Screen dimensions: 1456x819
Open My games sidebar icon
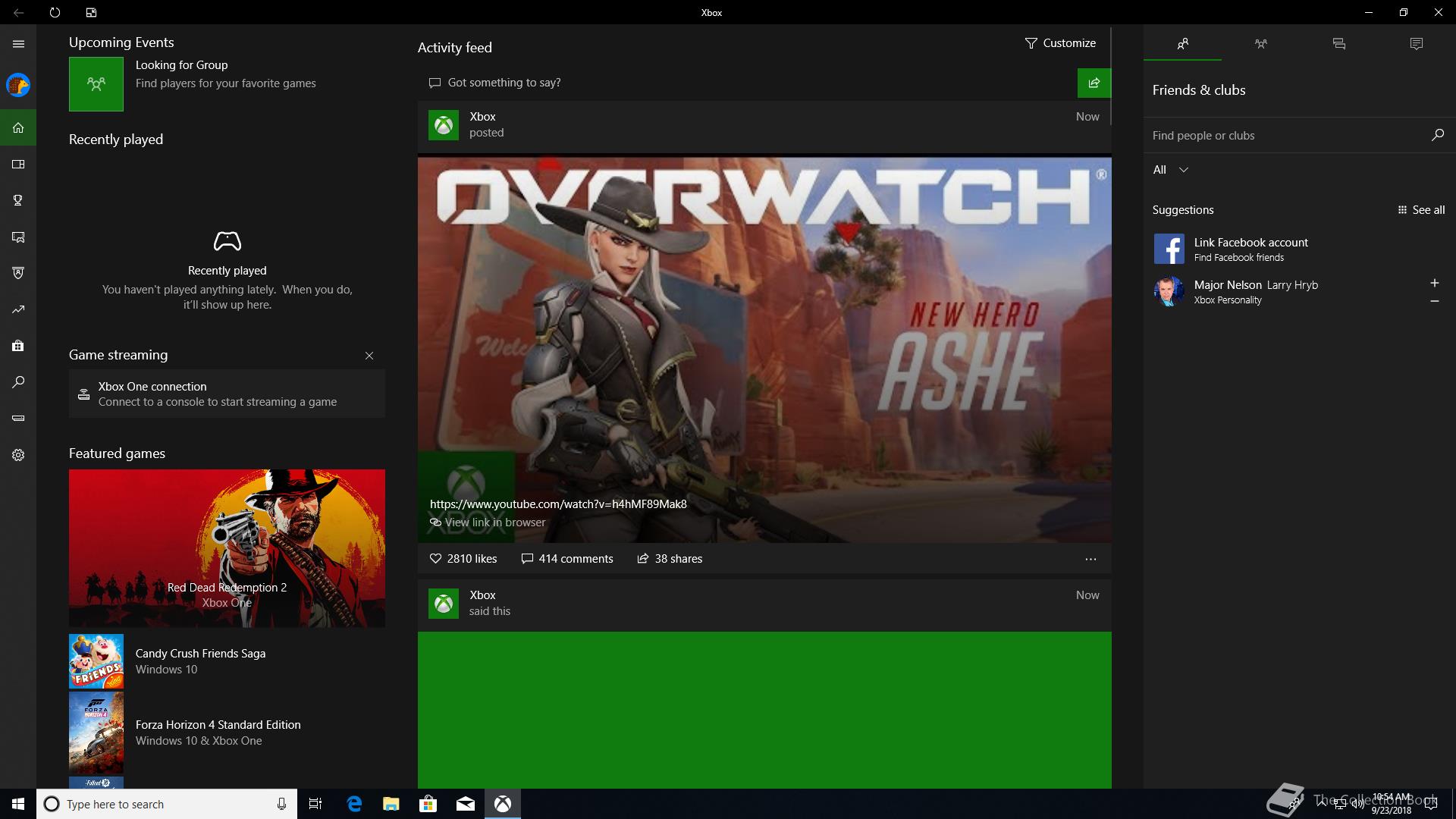click(18, 164)
